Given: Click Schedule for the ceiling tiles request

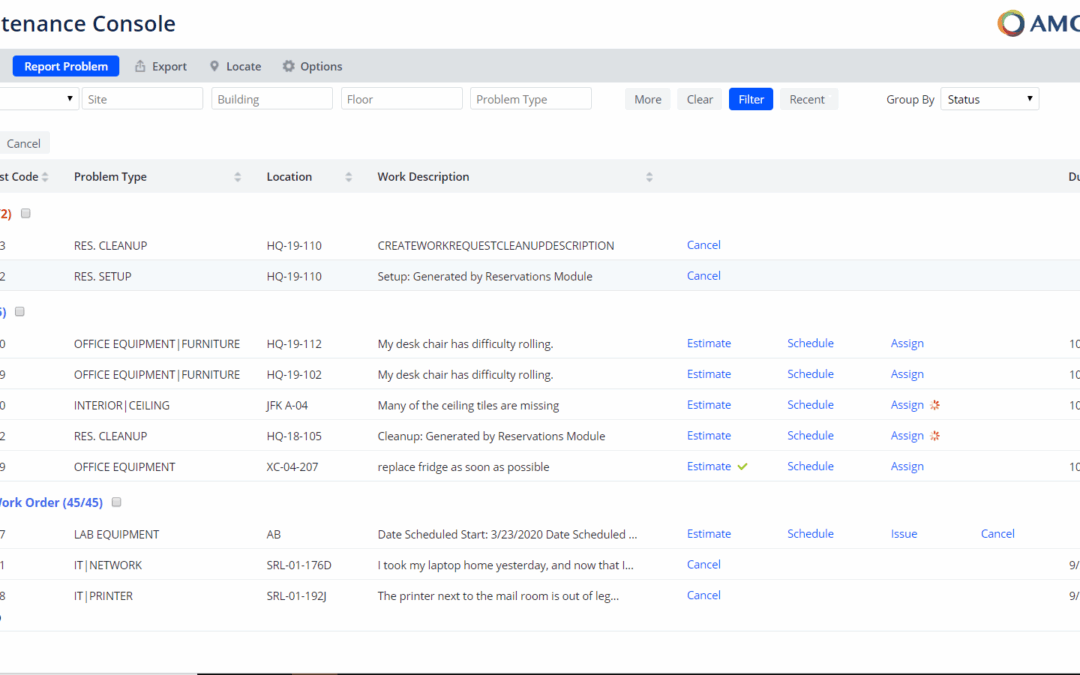Looking at the screenshot, I should click(x=810, y=405).
